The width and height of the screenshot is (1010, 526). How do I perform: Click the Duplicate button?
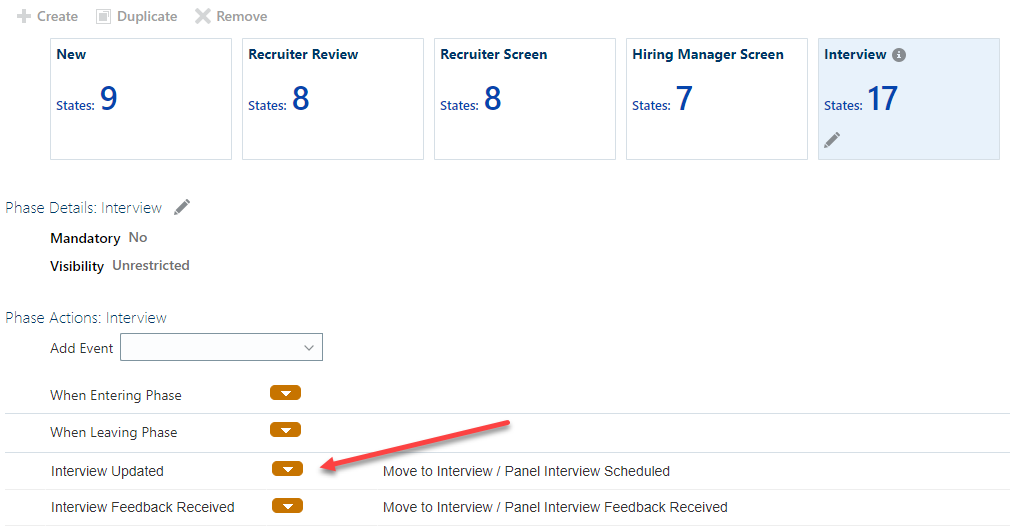tap(137, 16)
